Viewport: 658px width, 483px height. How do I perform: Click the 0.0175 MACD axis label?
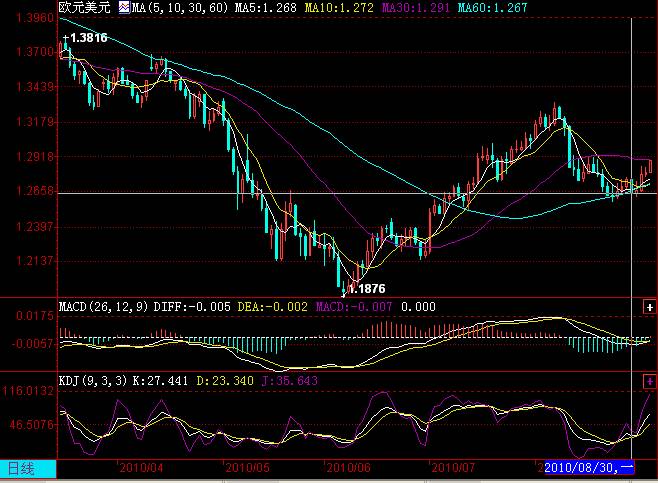[35, 316]
